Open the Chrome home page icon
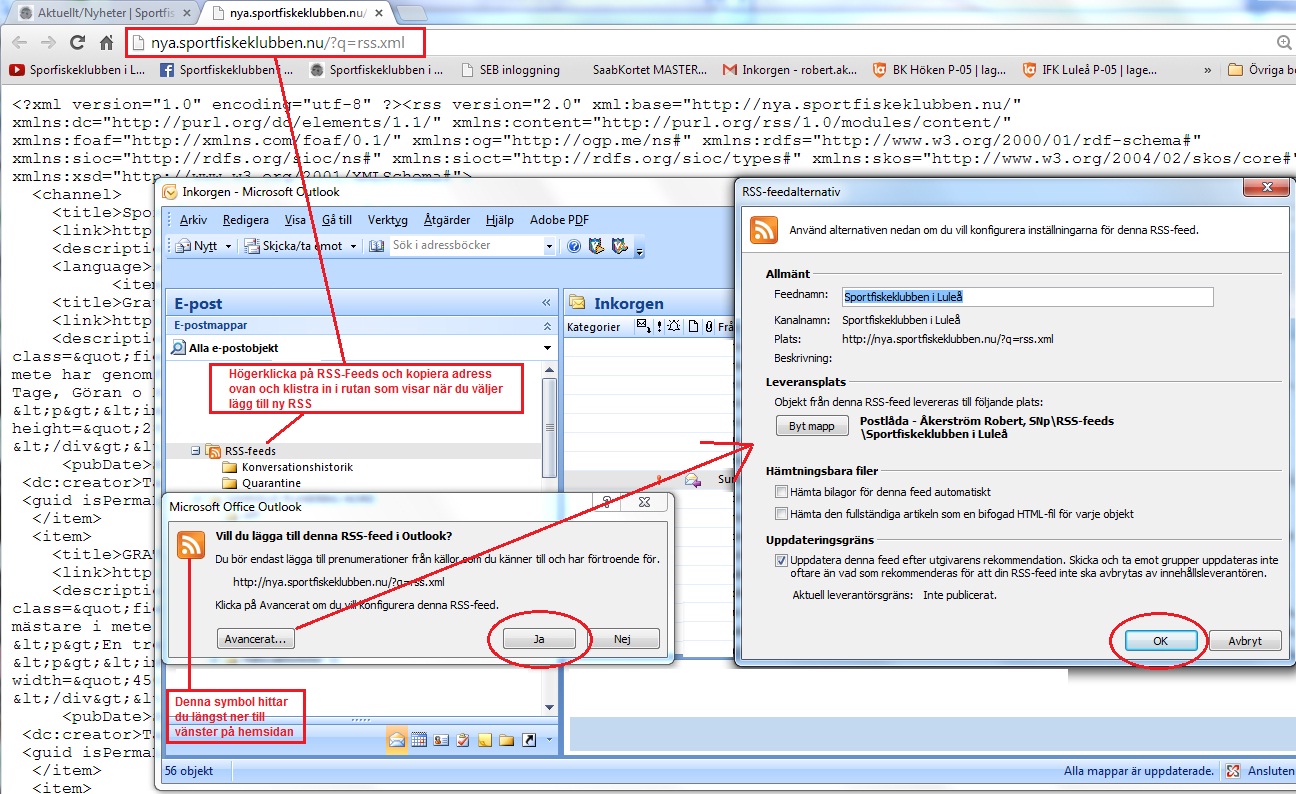Viewport: 1296px width, 794px height. (x=106, y=43)
